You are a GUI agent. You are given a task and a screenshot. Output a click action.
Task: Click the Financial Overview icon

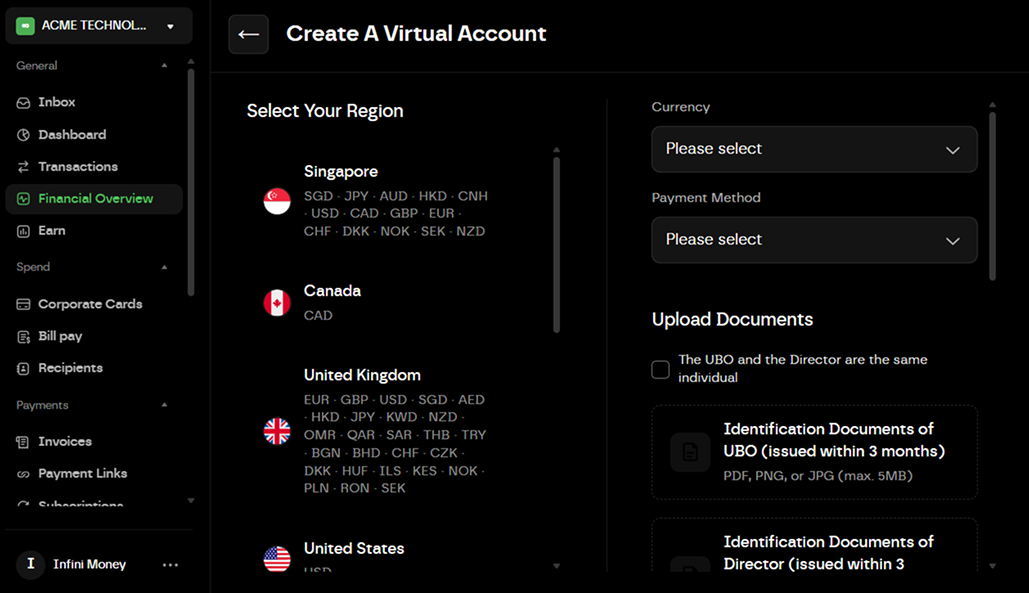point(24,199)
